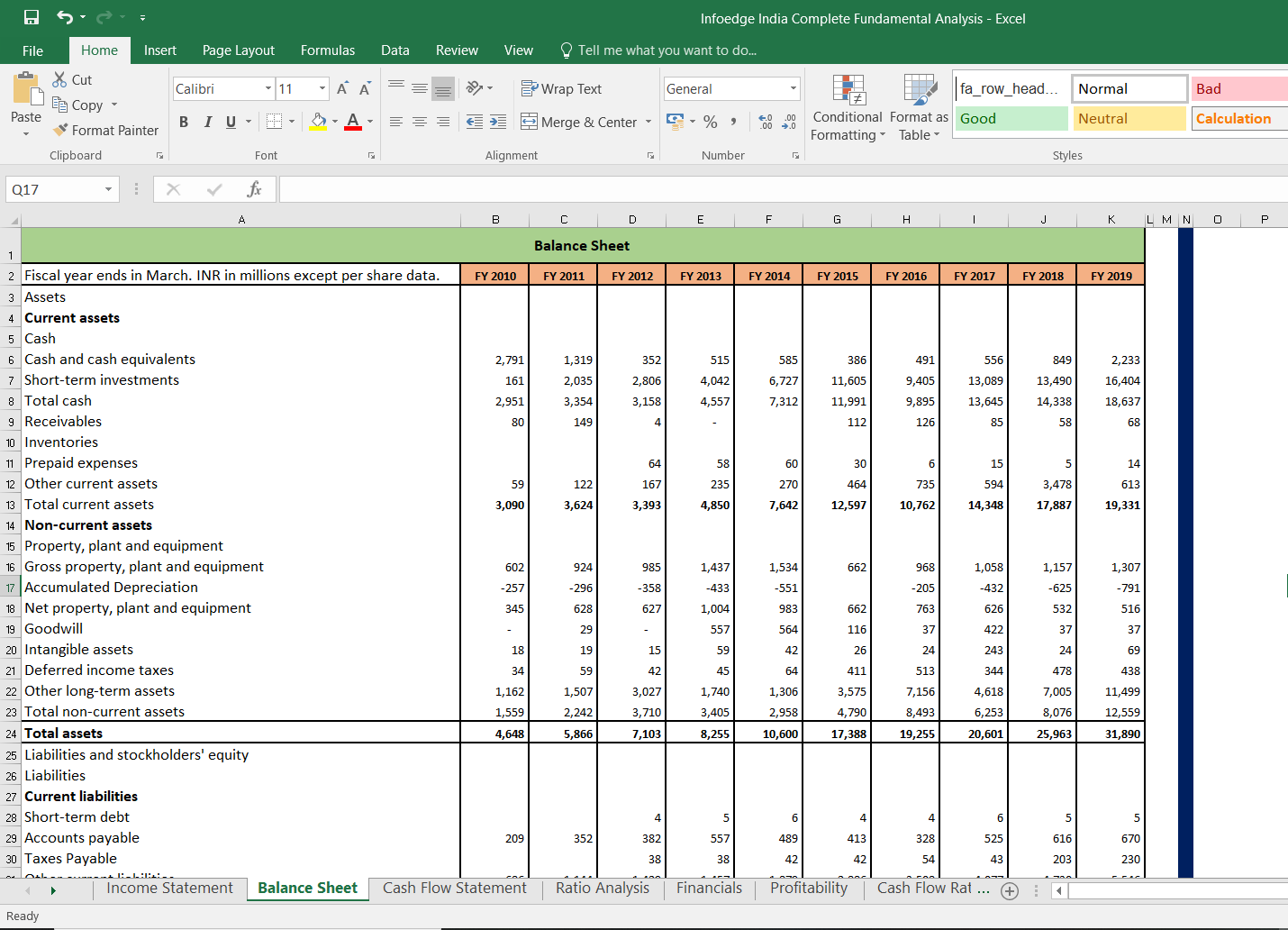Open Conditional Formatting menu
Screen dimensions: 1288x930
(x=848, y=108)
